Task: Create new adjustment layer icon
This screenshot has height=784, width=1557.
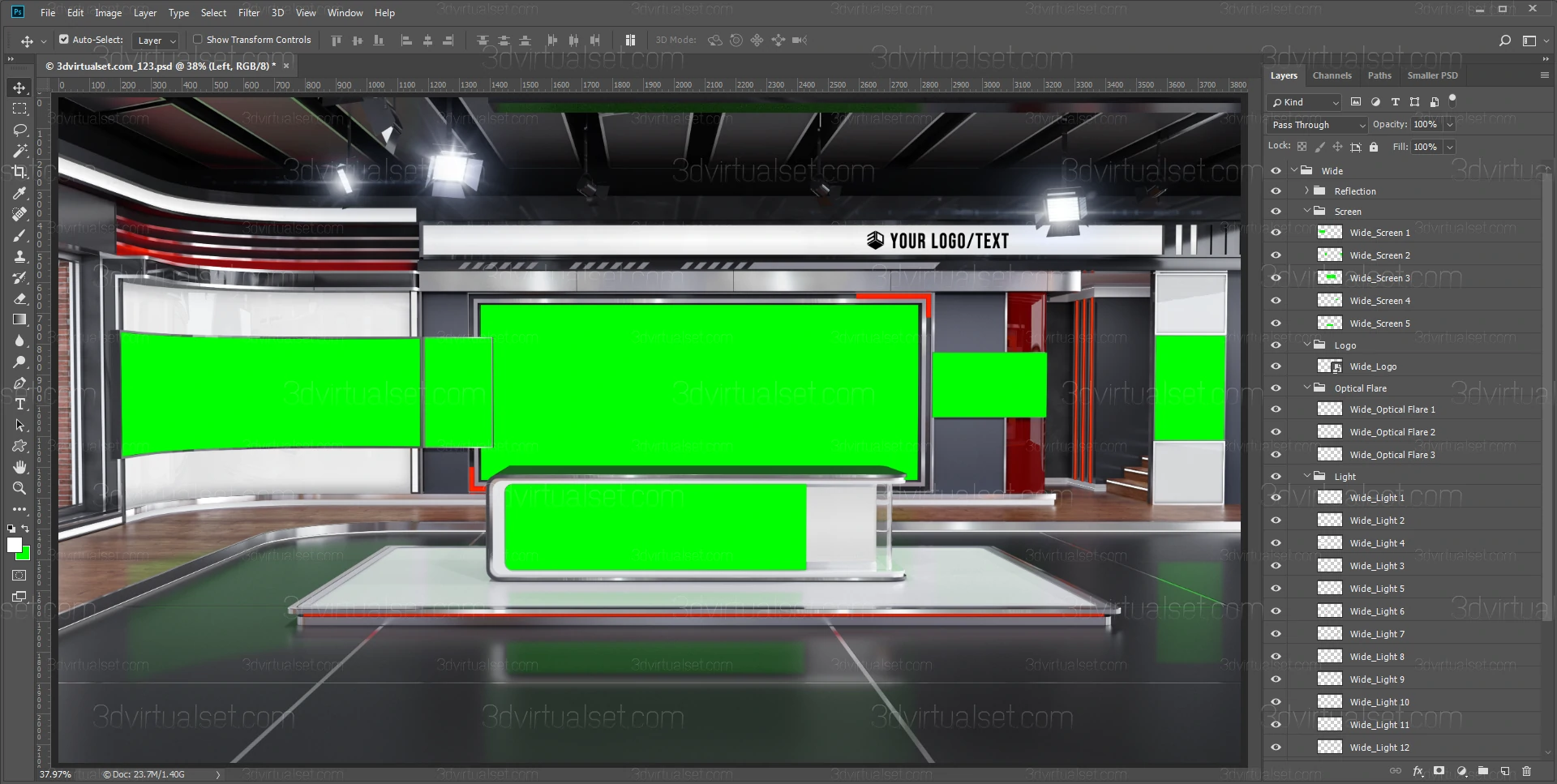Action: [x=1461, y=771]
